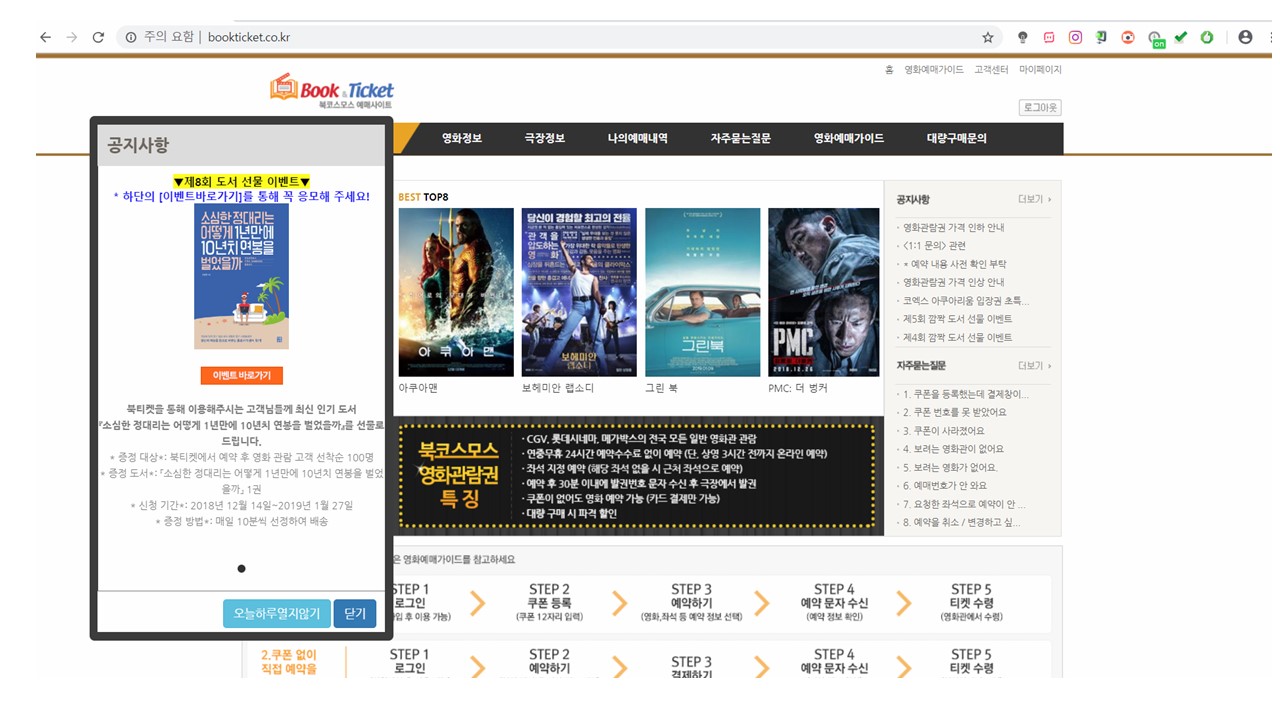
Task: Click STEP 2 쿠폰 등록 guide step
Action: click(x=550, y=603)
